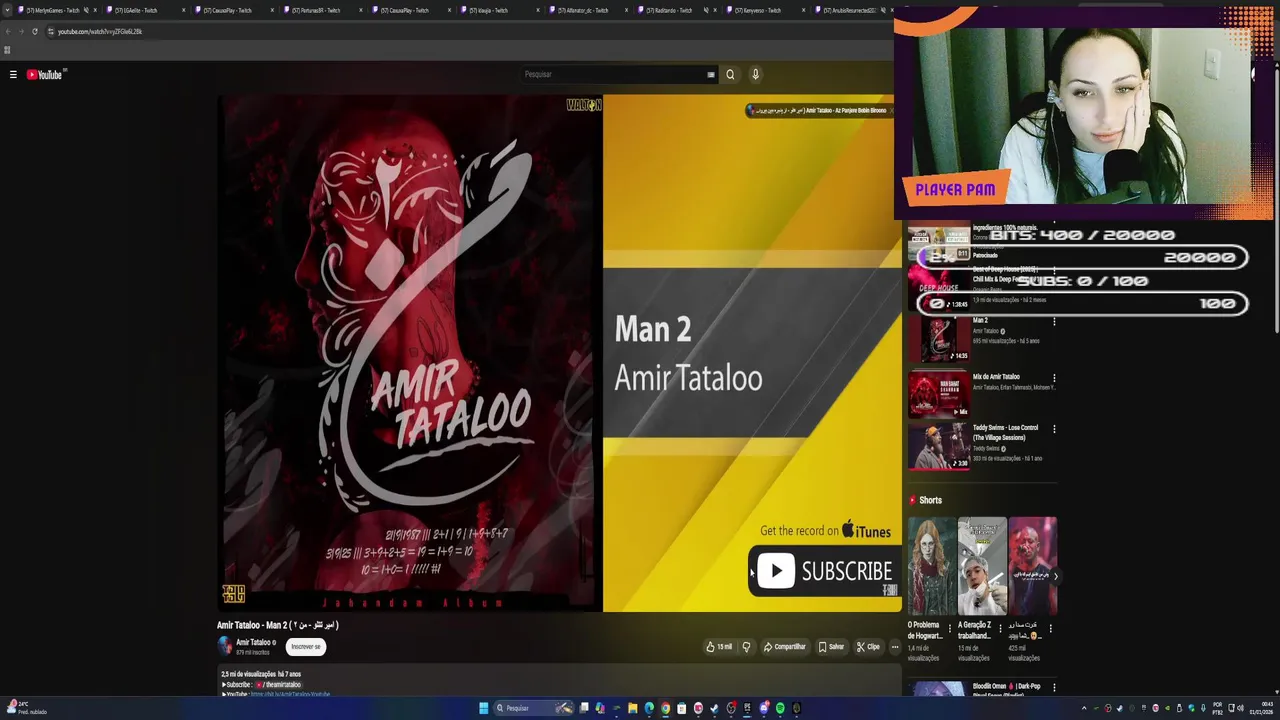Open Spotify from the taskbar
This screenshot has width=1280, height=720.
pos(780,708)
